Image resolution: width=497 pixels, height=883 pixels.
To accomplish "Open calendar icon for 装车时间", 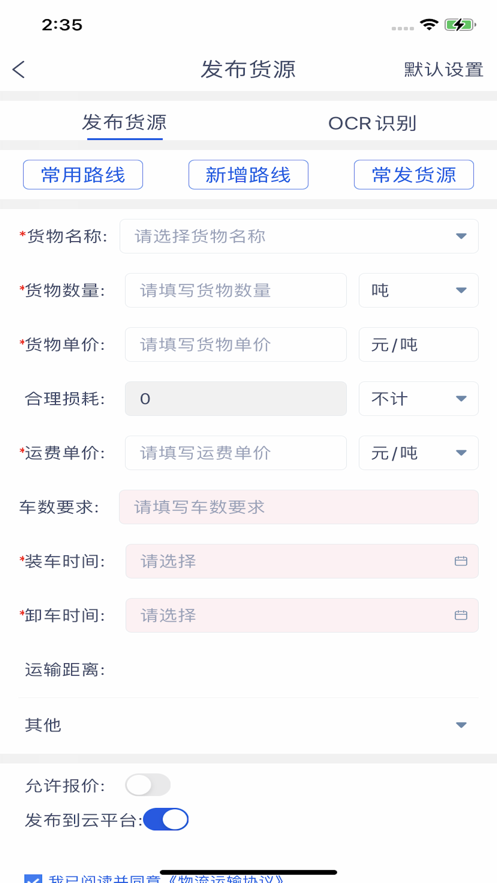I will 461,561.
